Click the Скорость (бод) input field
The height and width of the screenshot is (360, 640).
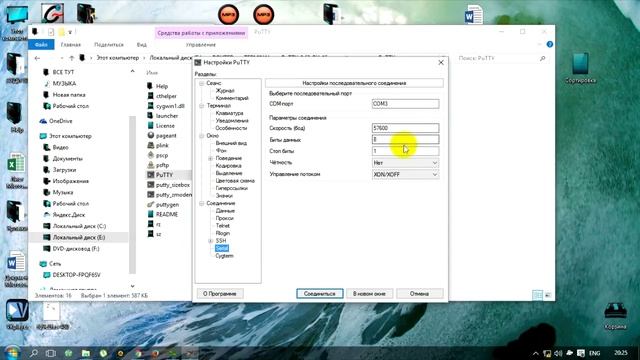405,128
